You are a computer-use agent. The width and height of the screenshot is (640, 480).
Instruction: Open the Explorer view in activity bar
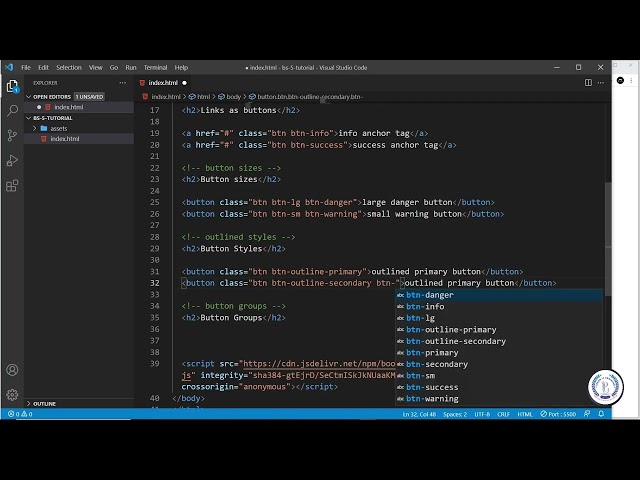[12, 86]
